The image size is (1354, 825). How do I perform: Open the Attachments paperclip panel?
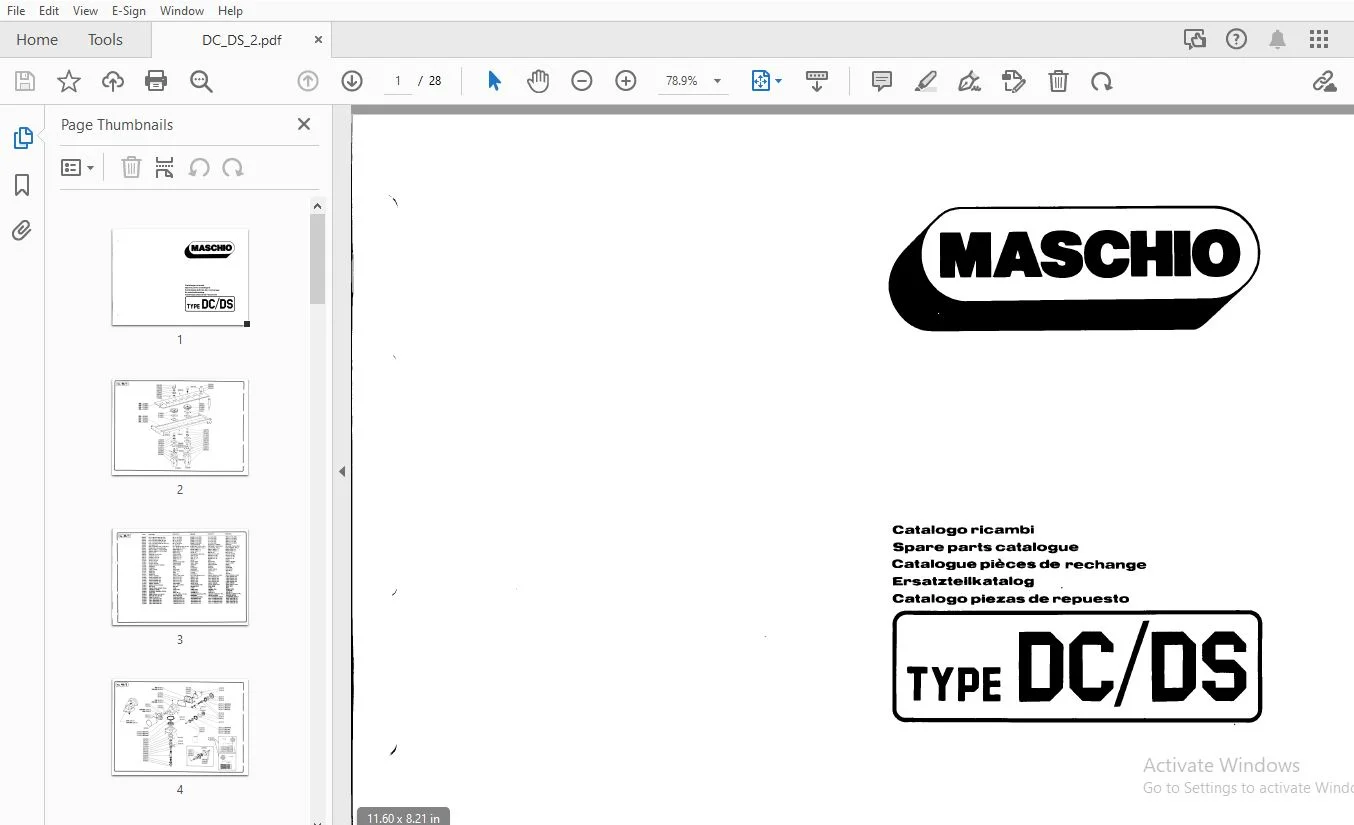22,231
